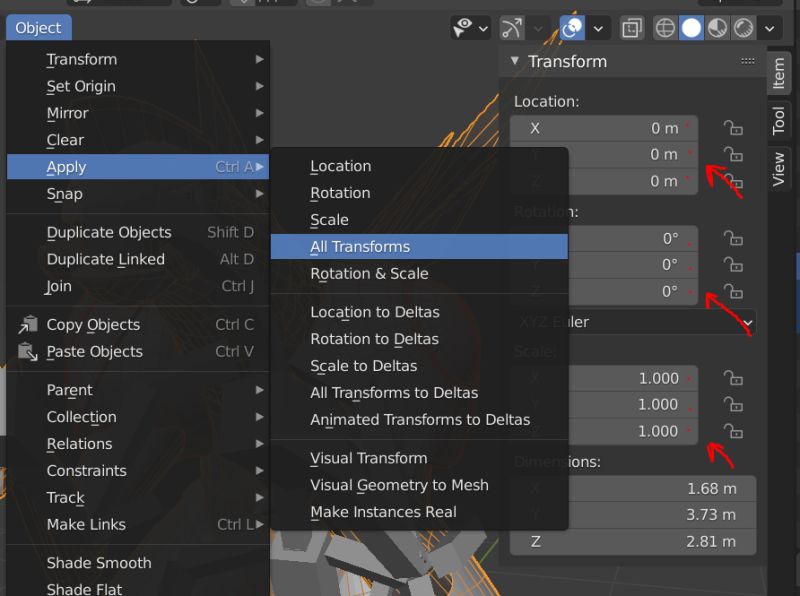
Task: Switch to Rendered viewport shading
Action: pyautogui.click(x=746, y=28)
